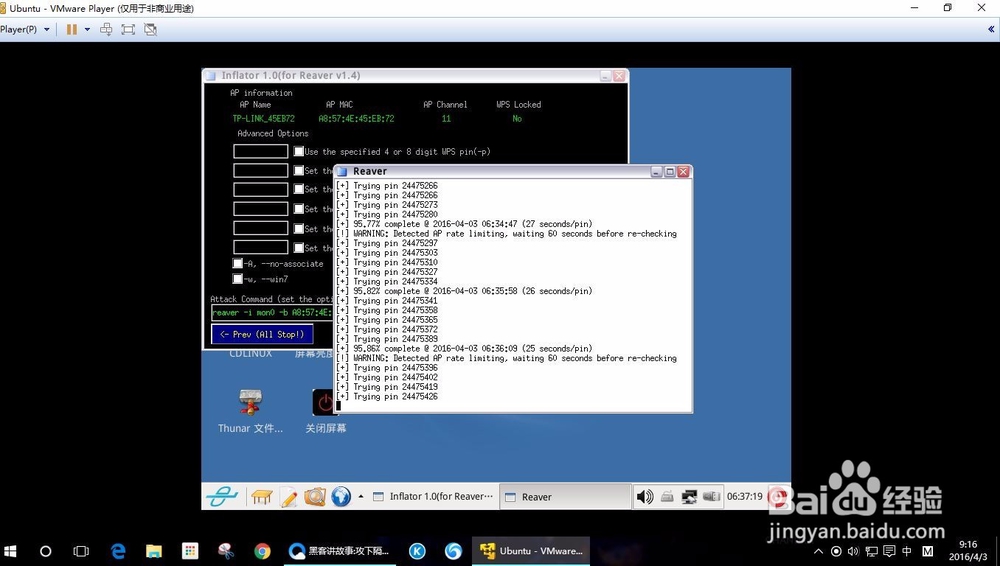The height and width of the screenshot is (566, 1000).
Task: Pause the virtual machine
Action: point(71,29)
